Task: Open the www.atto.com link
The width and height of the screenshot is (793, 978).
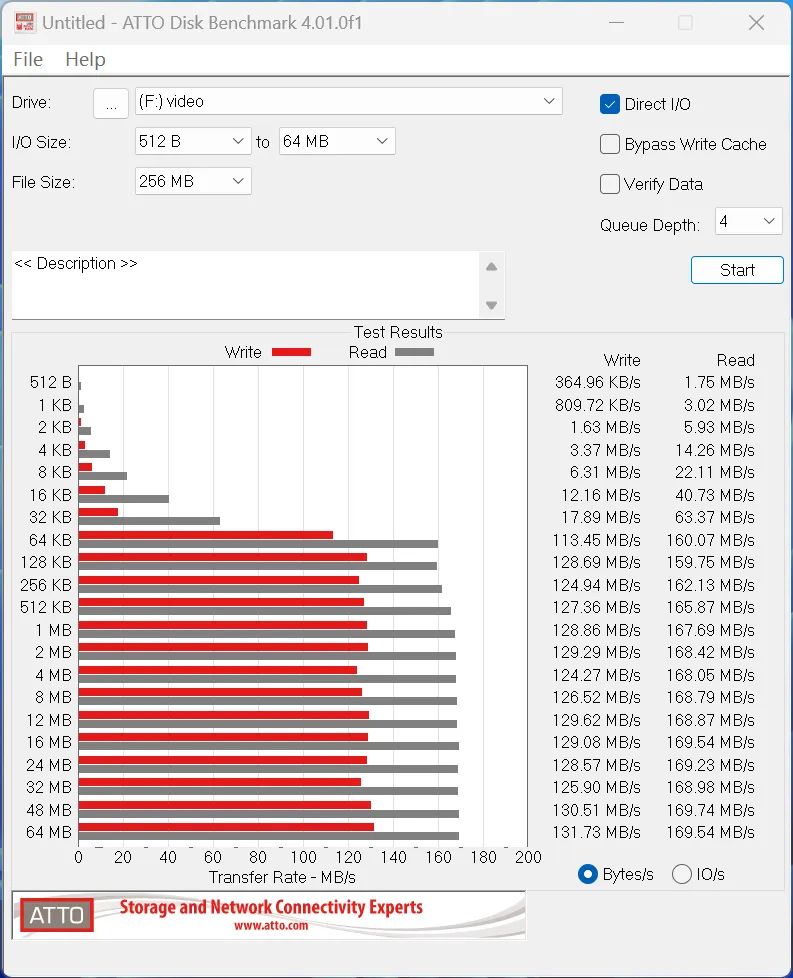Action: click(271, 926)
